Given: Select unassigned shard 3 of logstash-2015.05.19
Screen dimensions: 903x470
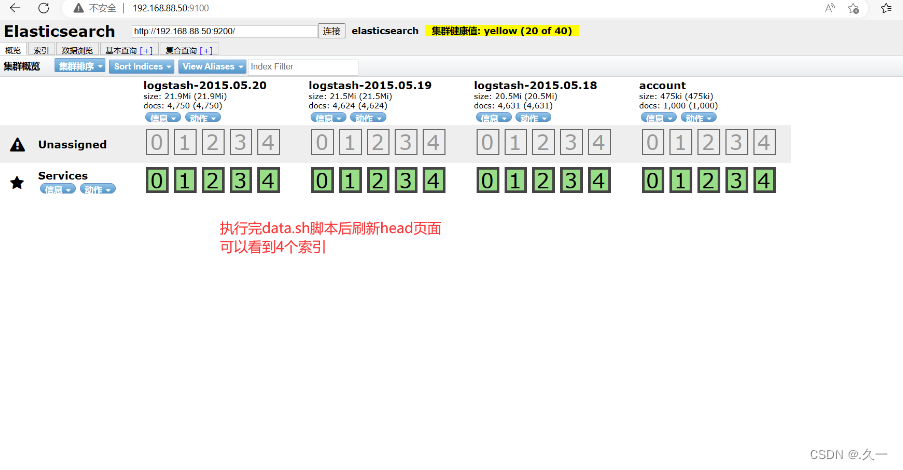Looking at the screenshot, I should coord(406,142).
